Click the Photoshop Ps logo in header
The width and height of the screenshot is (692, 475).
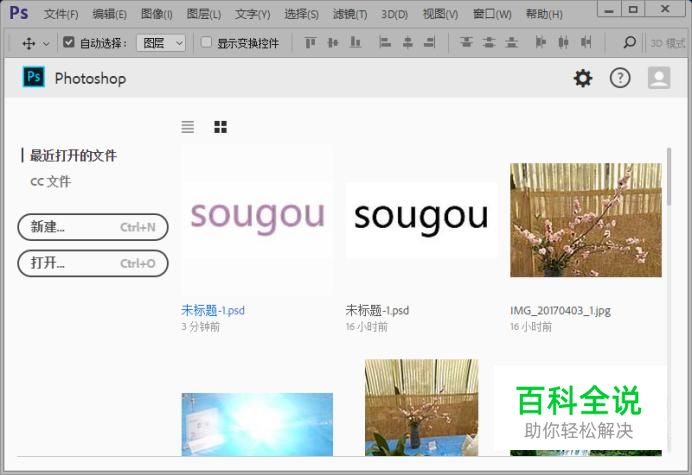tap(34, 78)
